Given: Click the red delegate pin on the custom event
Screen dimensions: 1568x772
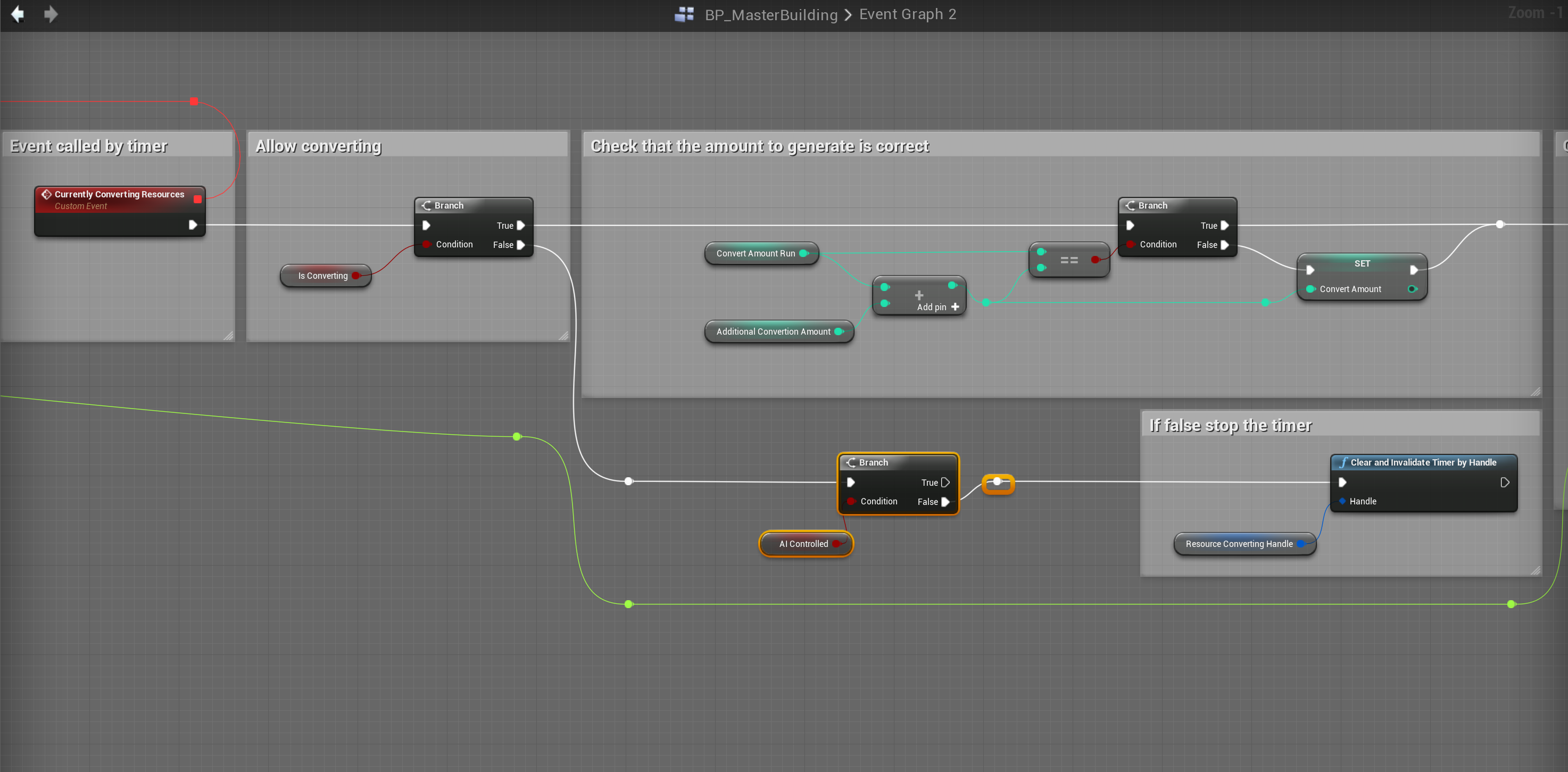Looking at the screenshot, I should [197, 199].
